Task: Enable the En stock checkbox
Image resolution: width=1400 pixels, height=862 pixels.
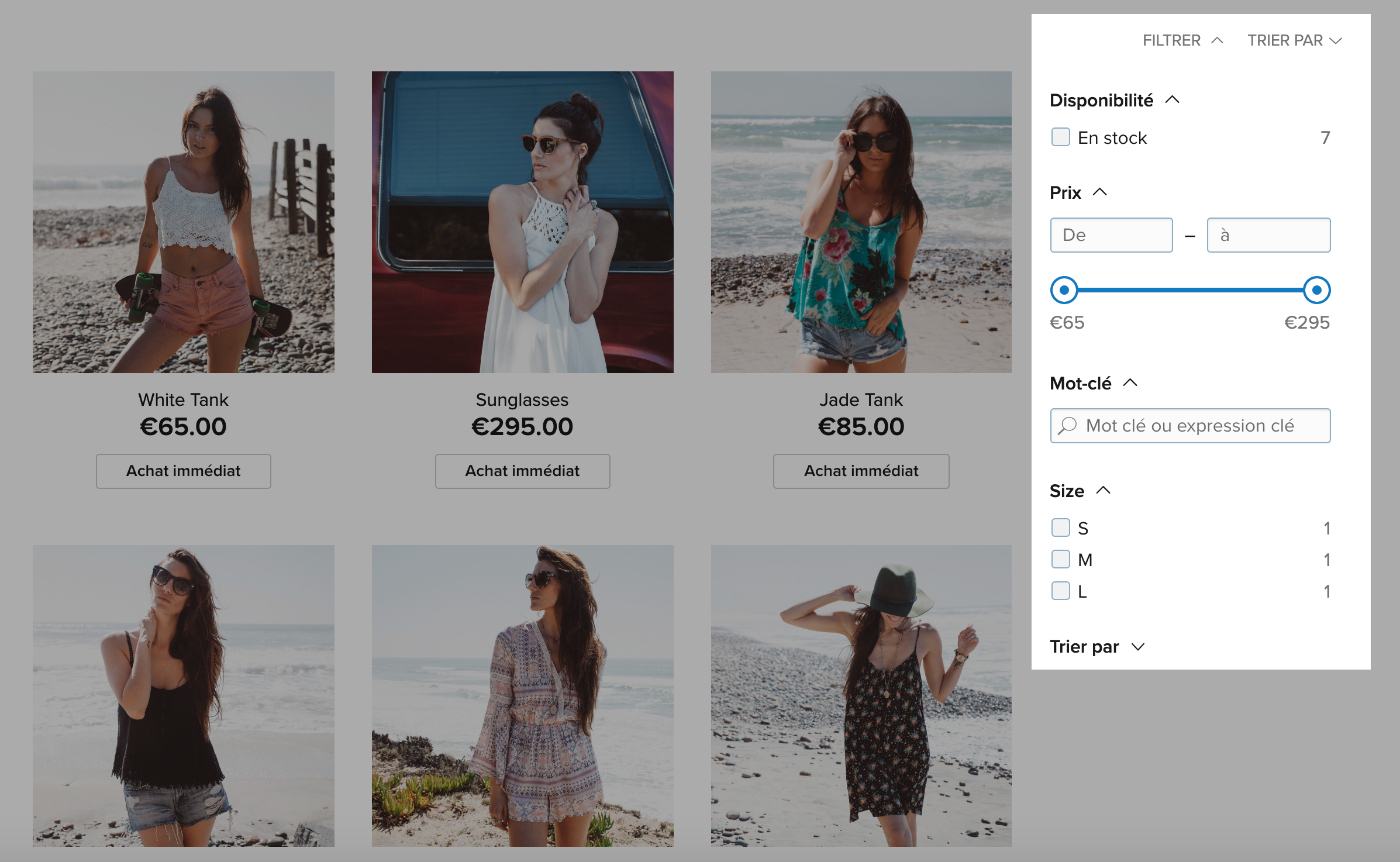Action: pyautogui.click(x=1060, y=137)
